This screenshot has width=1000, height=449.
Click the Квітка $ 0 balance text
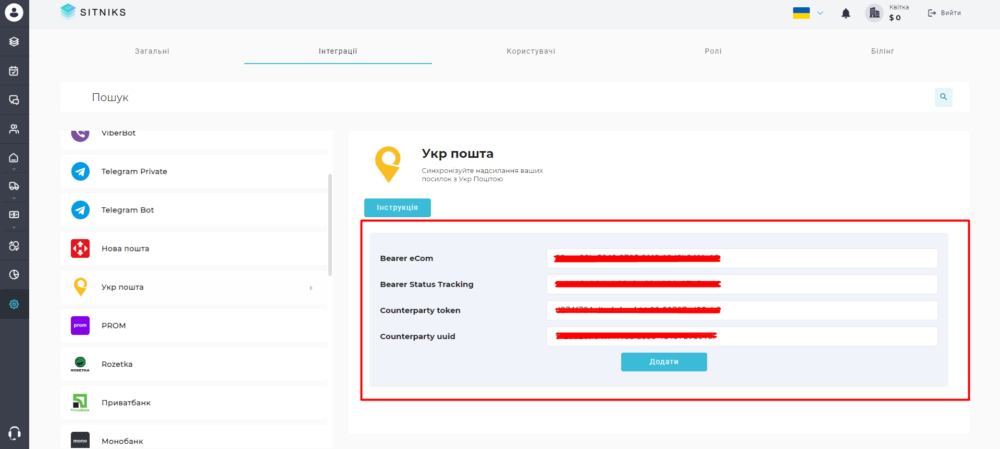[x=899, y=13]
